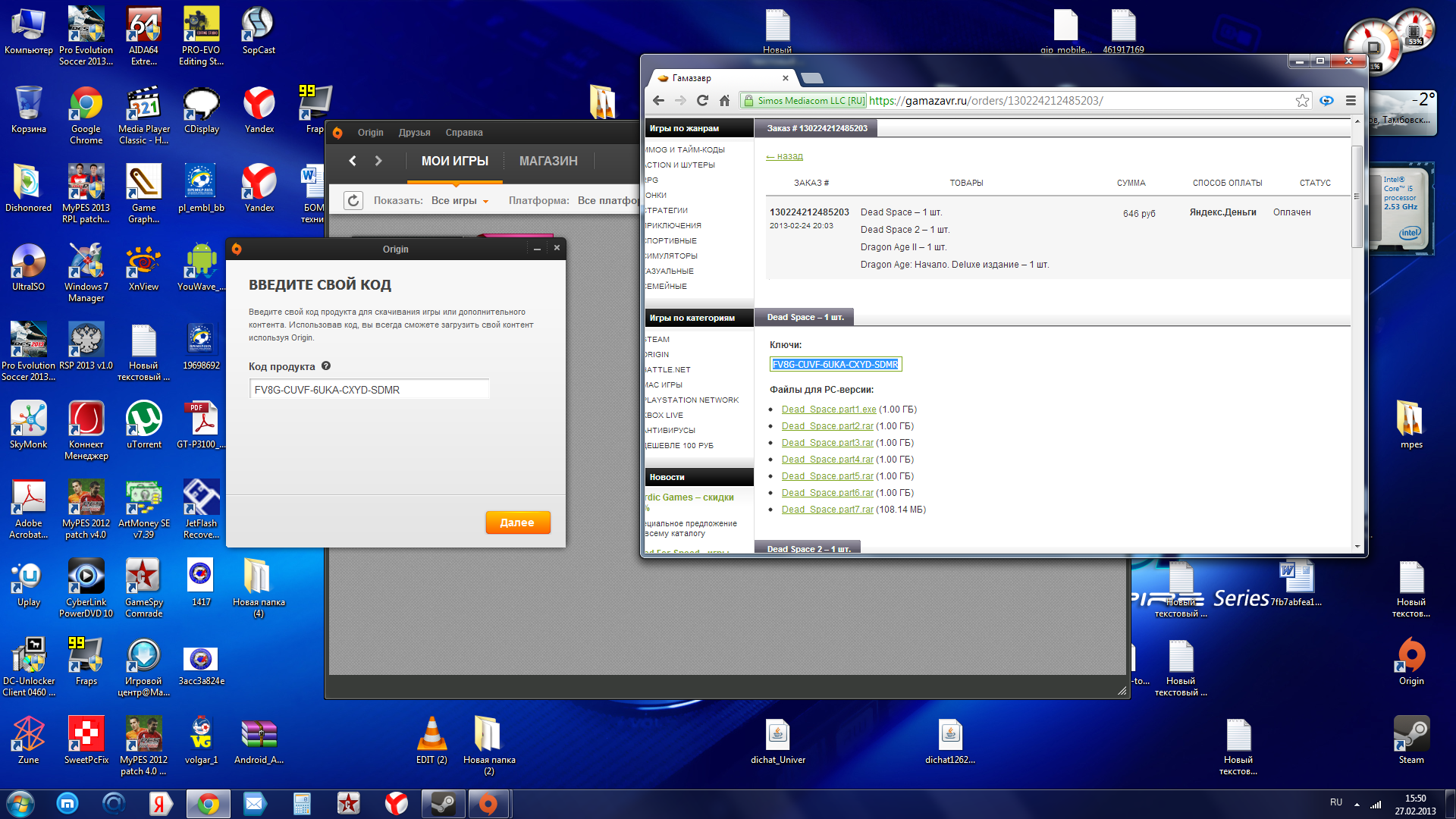Download Dead_Space.part7.rar
Image resolution: width=1456 pixels, height=819 pixels.
827,510
